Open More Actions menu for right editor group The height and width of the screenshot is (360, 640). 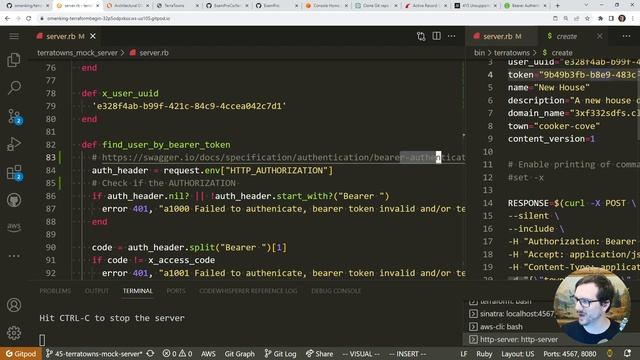coord(626,36)
